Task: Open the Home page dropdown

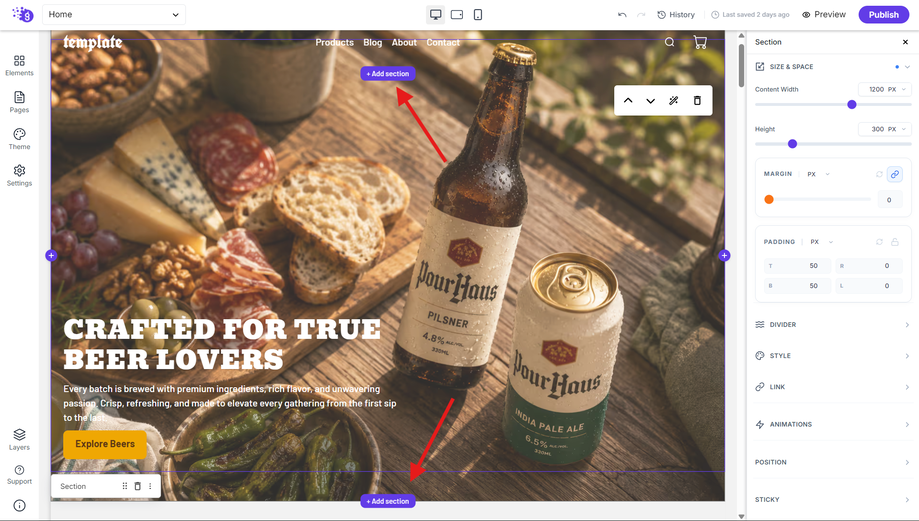Action: click(x=114, y=15)
